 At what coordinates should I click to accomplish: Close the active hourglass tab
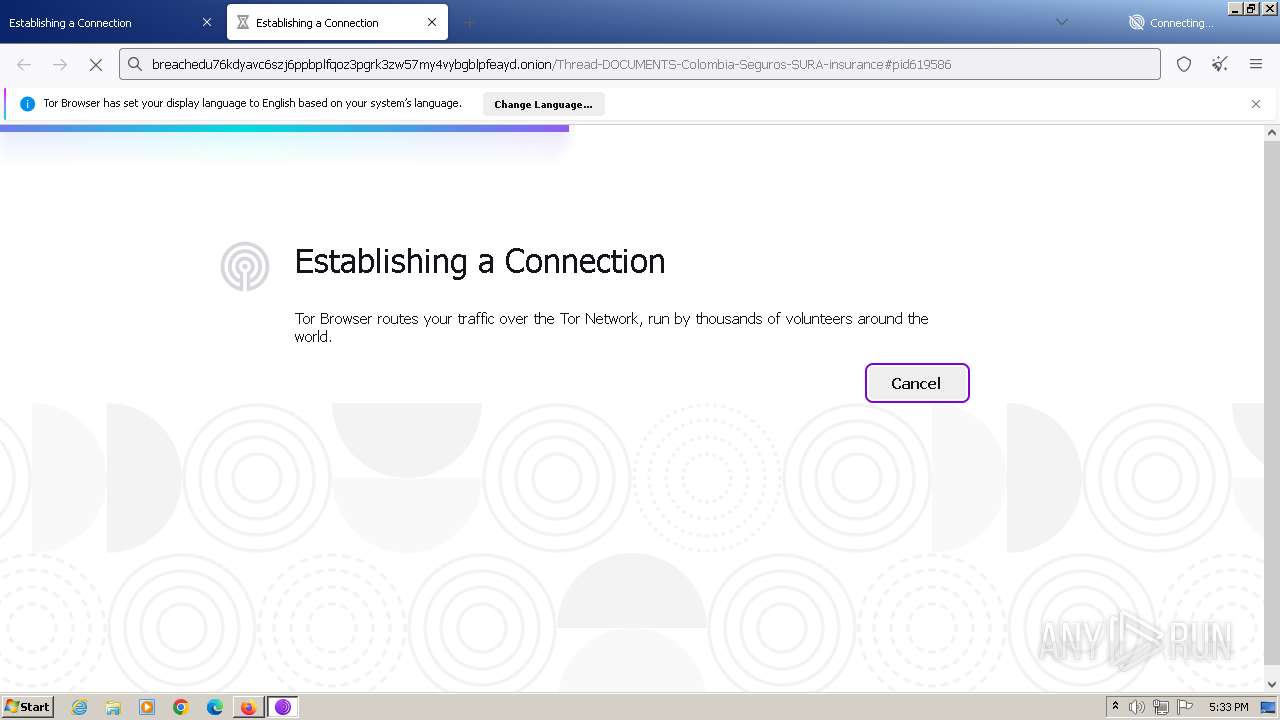coord(432,22)
